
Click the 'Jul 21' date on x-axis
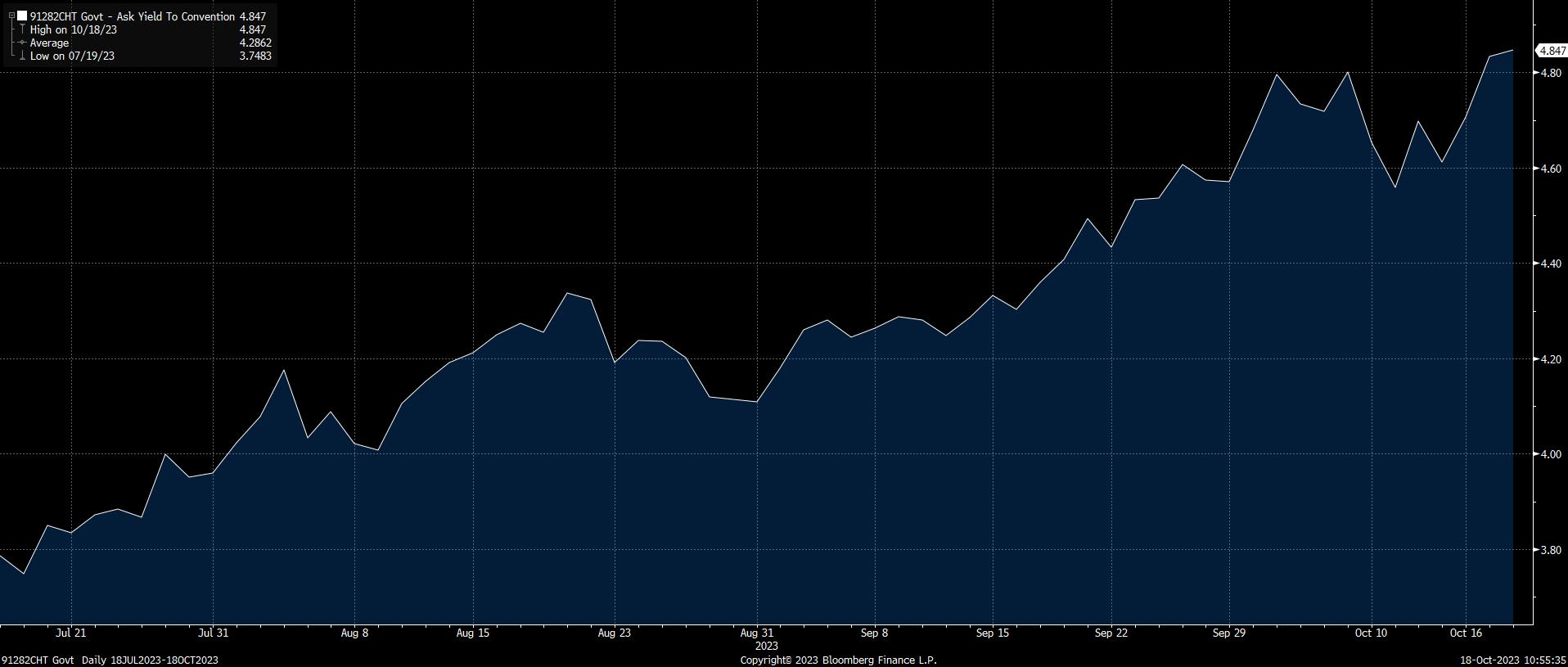pyautogui.click(x=71, y=633)
